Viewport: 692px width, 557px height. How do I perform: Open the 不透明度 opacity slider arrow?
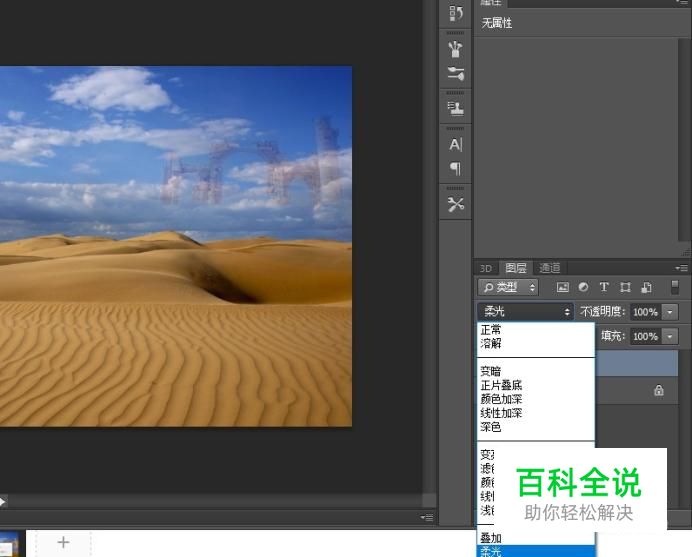coord(670,312)
